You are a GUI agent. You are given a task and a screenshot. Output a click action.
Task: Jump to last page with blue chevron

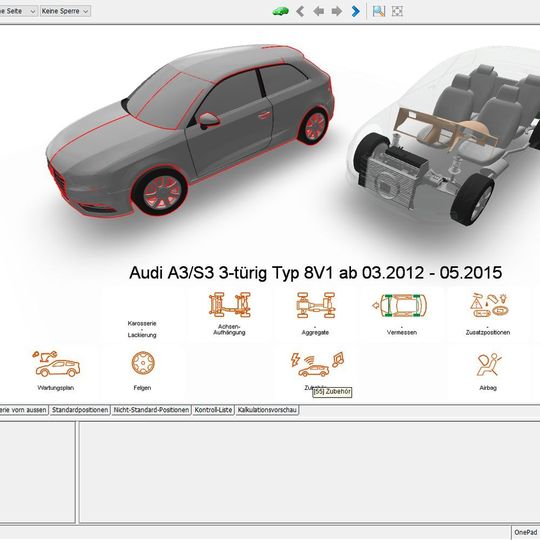pyautogui.click(x=355, y=11)
